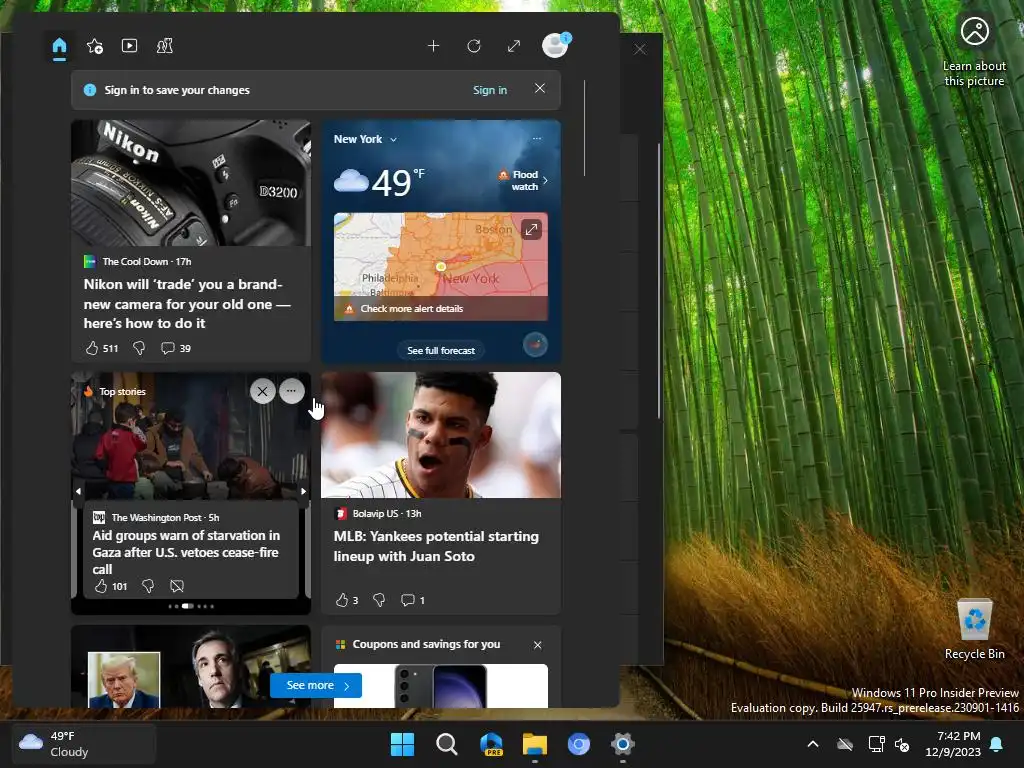
Task: Dislike the Nikon article
Action: tap(139, 348)
